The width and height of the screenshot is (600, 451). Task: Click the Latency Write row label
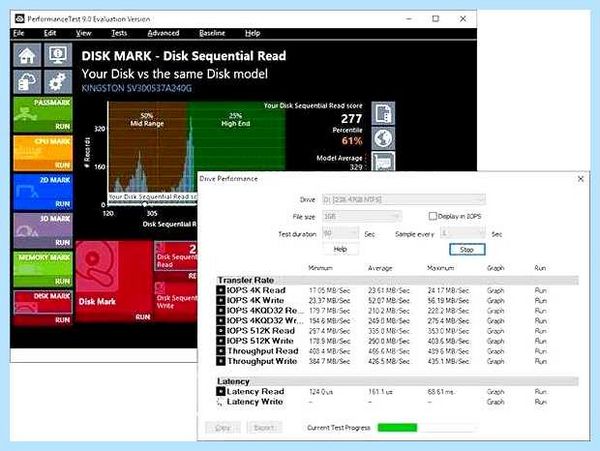(x=255, y=402)
